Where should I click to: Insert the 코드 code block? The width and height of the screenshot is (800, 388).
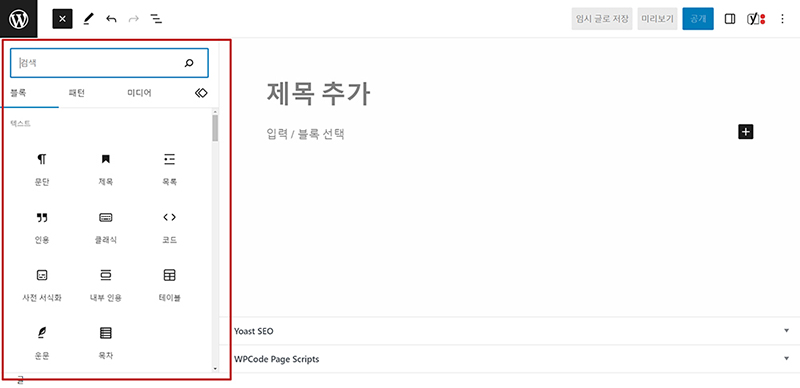point(169,228)
